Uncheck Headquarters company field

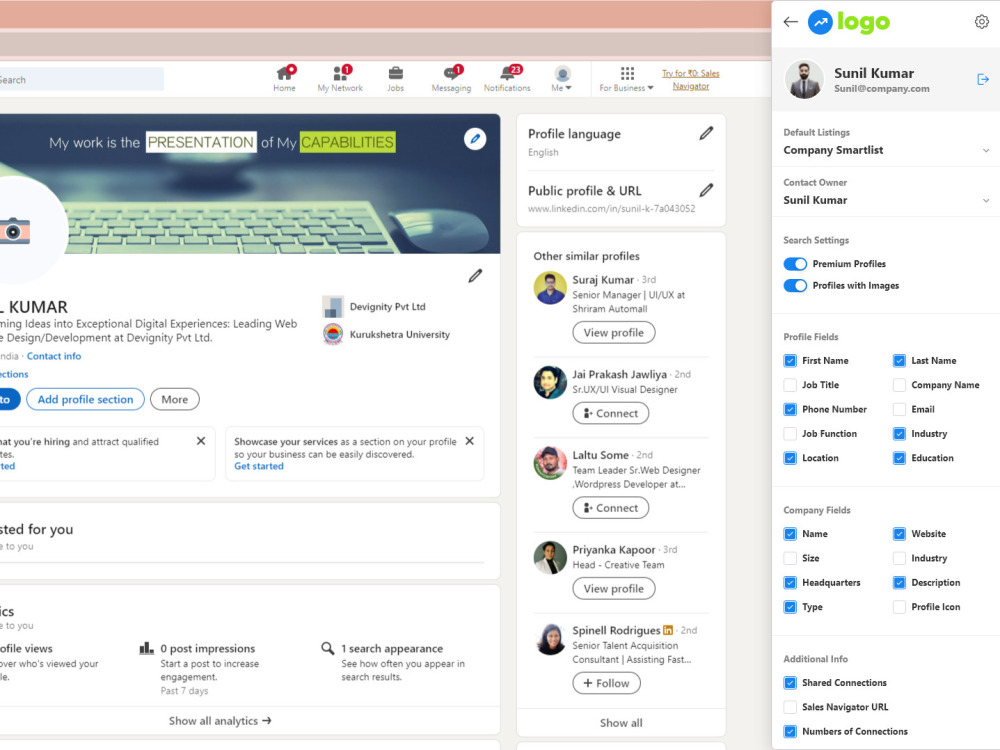pos(790,582)
